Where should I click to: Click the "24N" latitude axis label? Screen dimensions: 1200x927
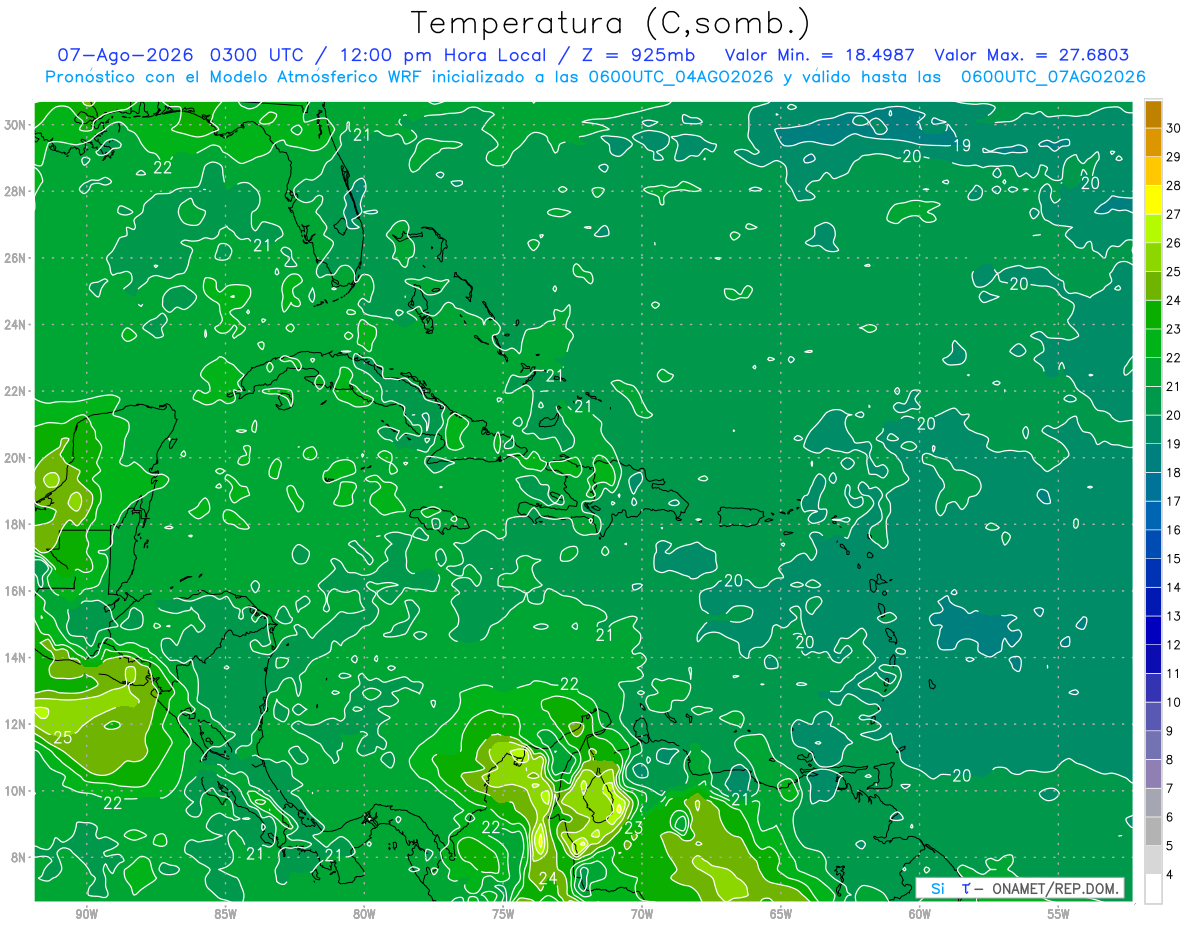point(16,324)
